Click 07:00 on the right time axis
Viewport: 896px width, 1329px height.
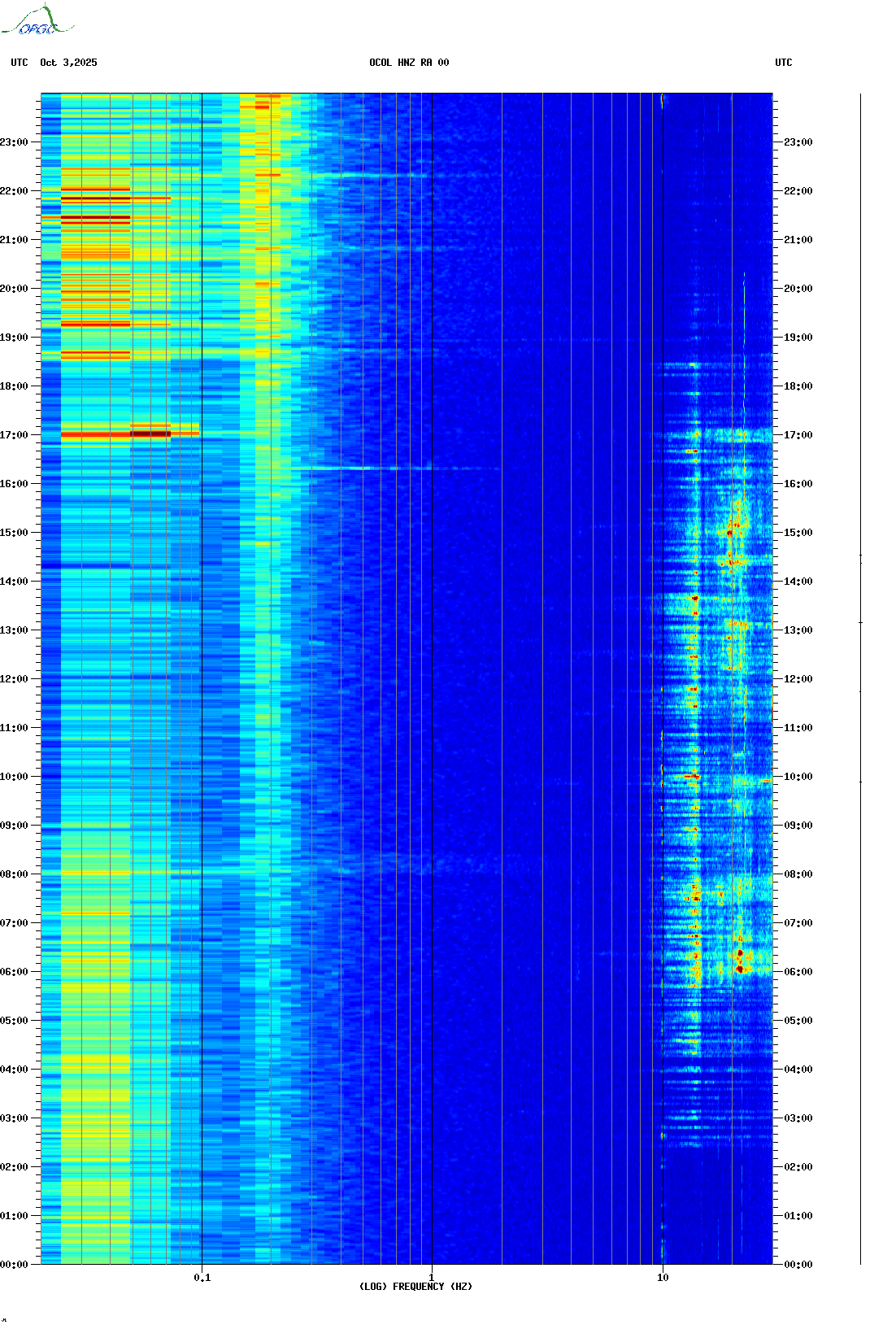coord(798,923)
